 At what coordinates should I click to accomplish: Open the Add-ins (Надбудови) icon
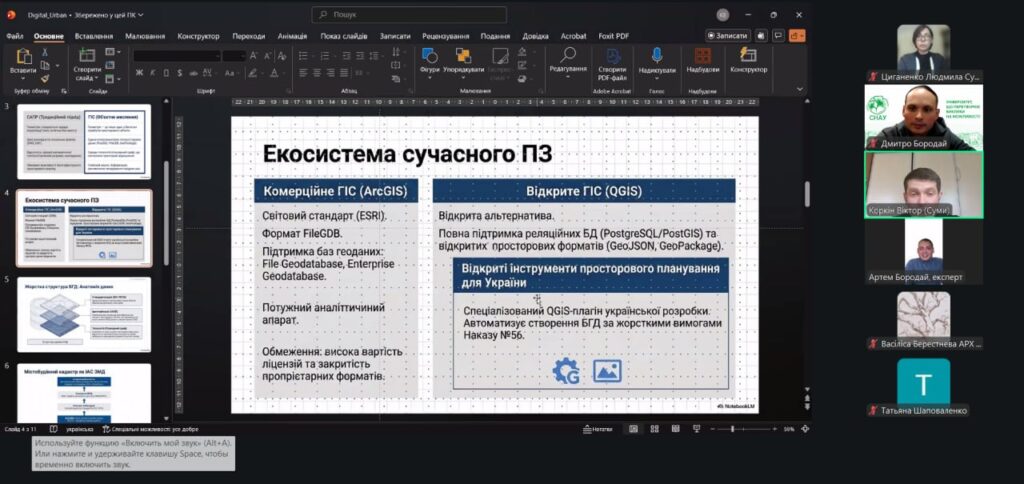pyautogui.click(x=703, y=56)
